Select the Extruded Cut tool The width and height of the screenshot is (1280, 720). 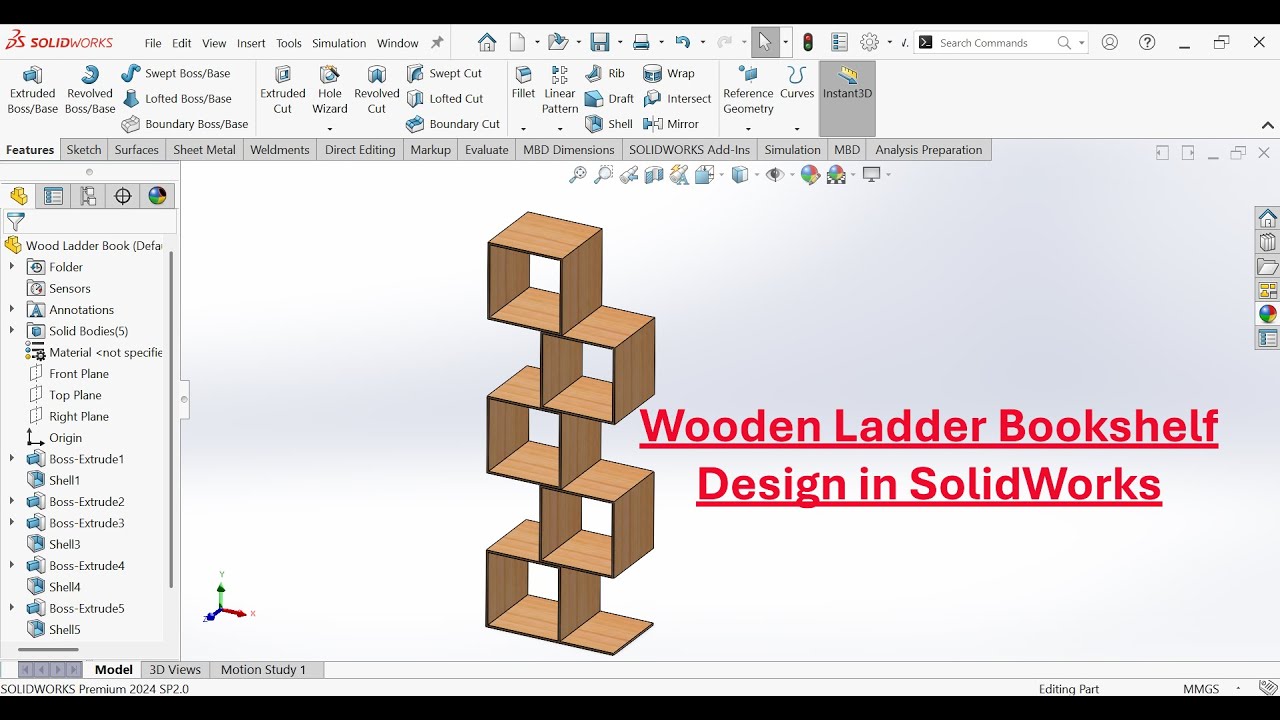(283, 91)
